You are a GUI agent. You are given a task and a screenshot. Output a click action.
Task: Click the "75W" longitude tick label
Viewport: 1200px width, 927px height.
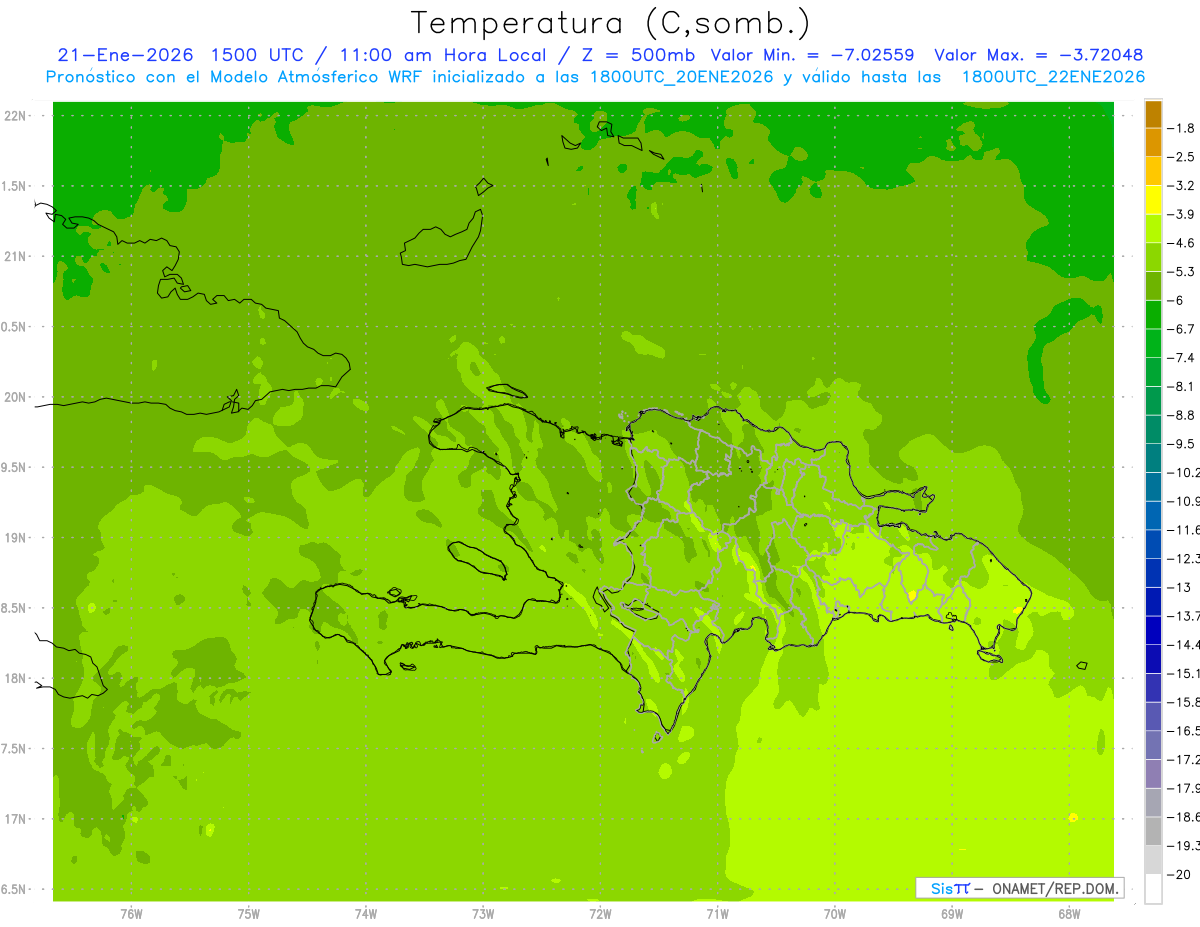(x=249, y=913)
